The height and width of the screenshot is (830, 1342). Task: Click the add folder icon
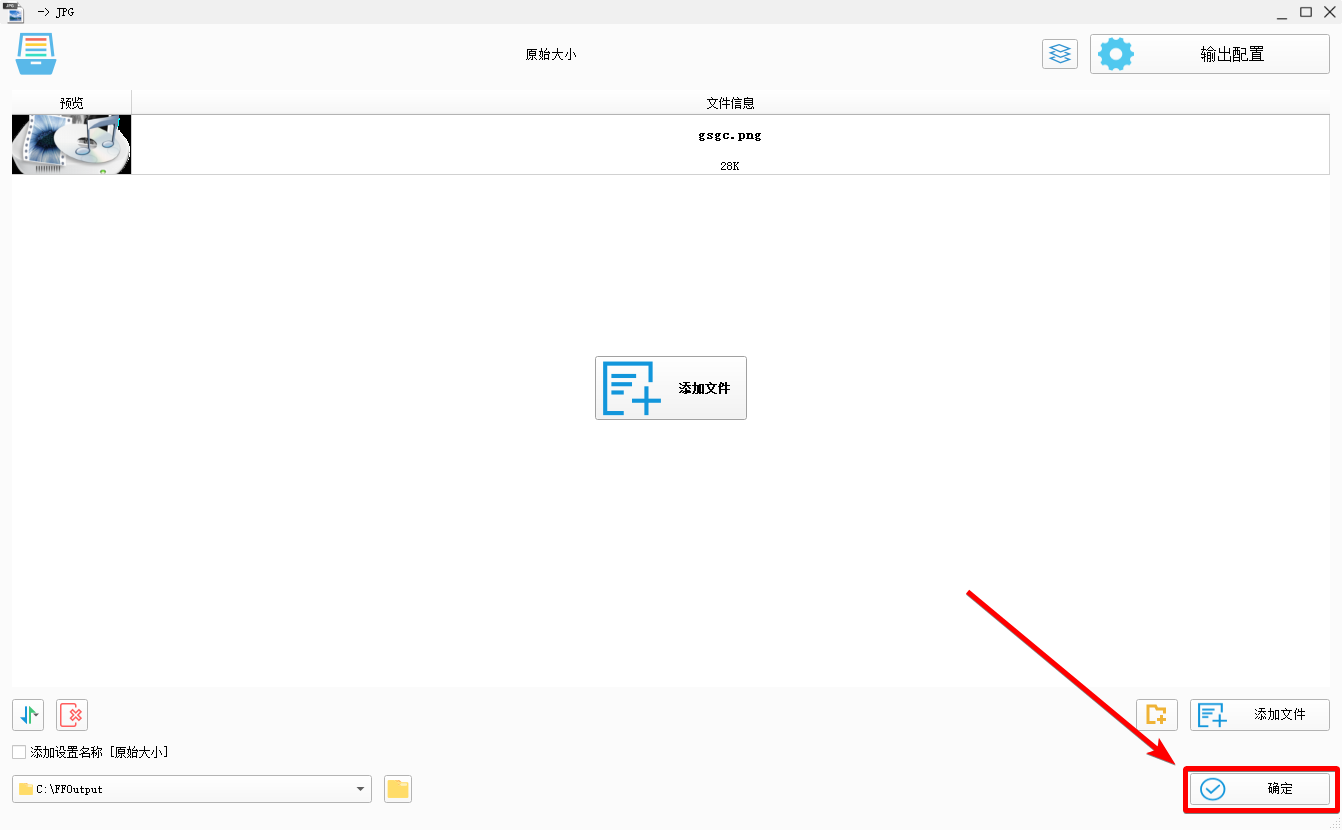pyautogui.click(x=1157, y=715)
